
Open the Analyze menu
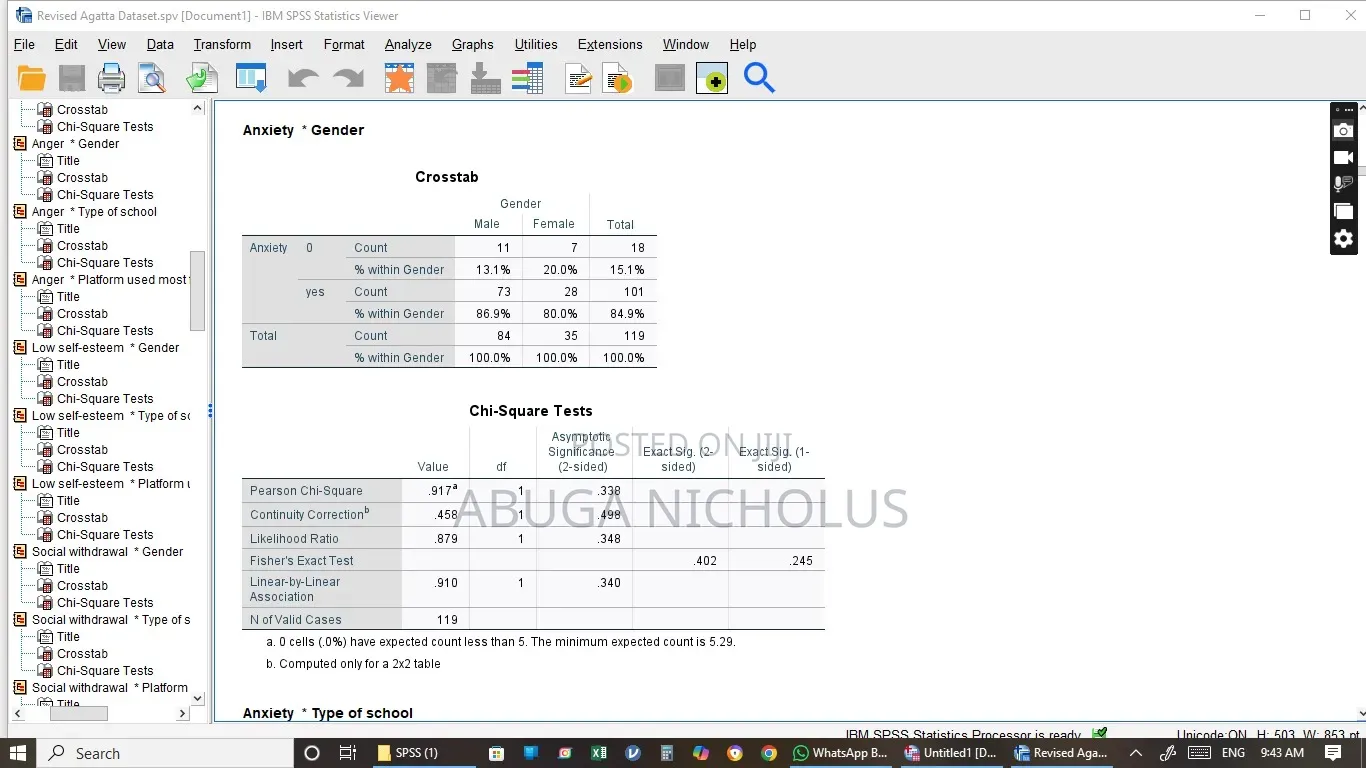(408, 44)
